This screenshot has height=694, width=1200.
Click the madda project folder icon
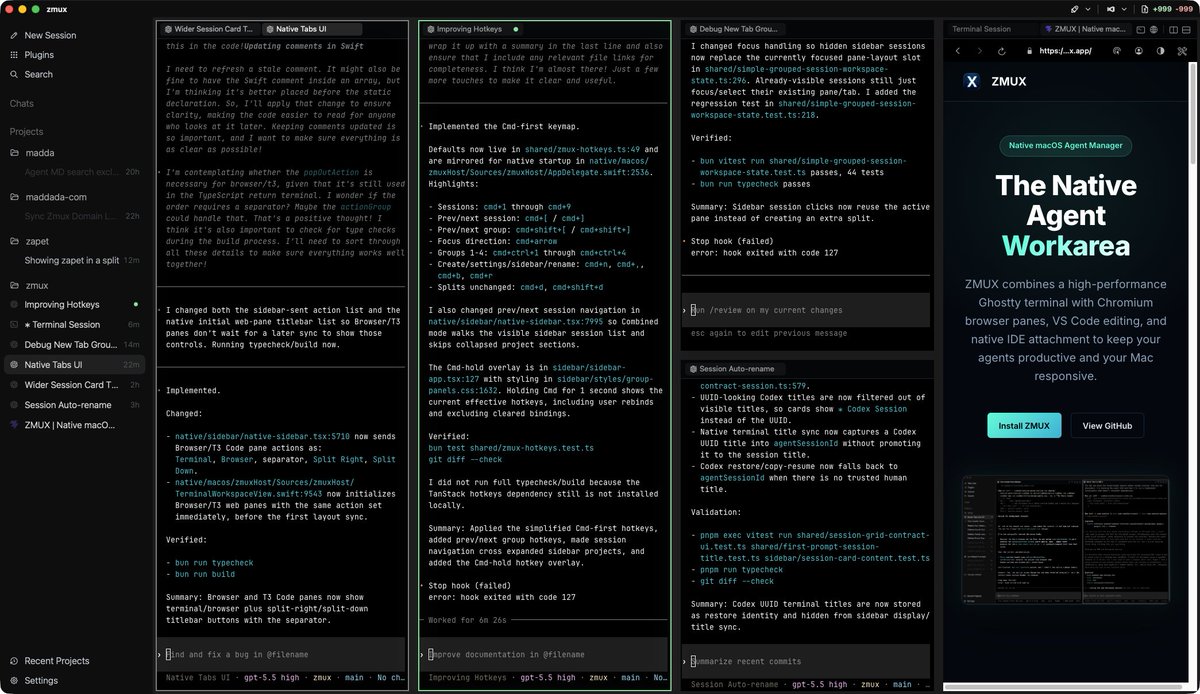tap(14, 153)
